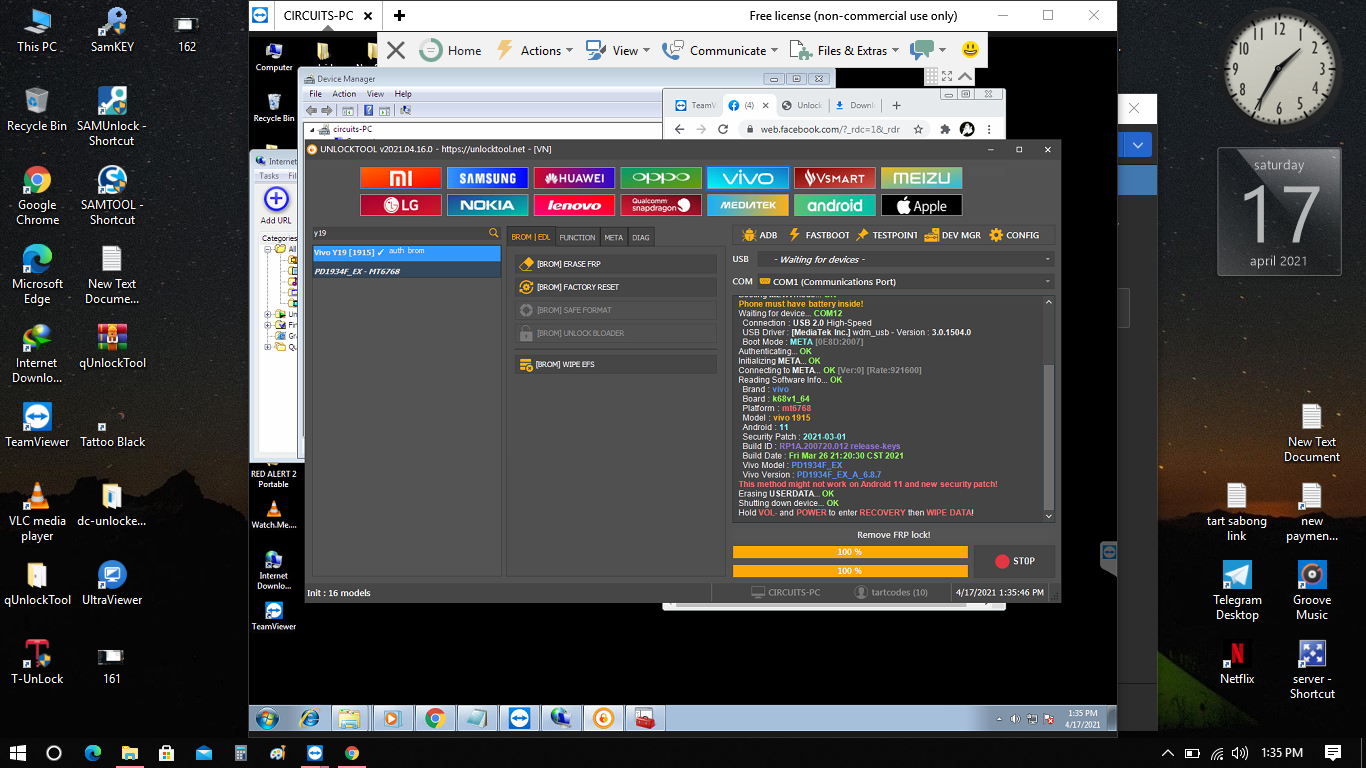The height and width of the screenshot is (768, 1366).
Task: Click [BROM] ERASE FRP button
Action: (616, 264)
